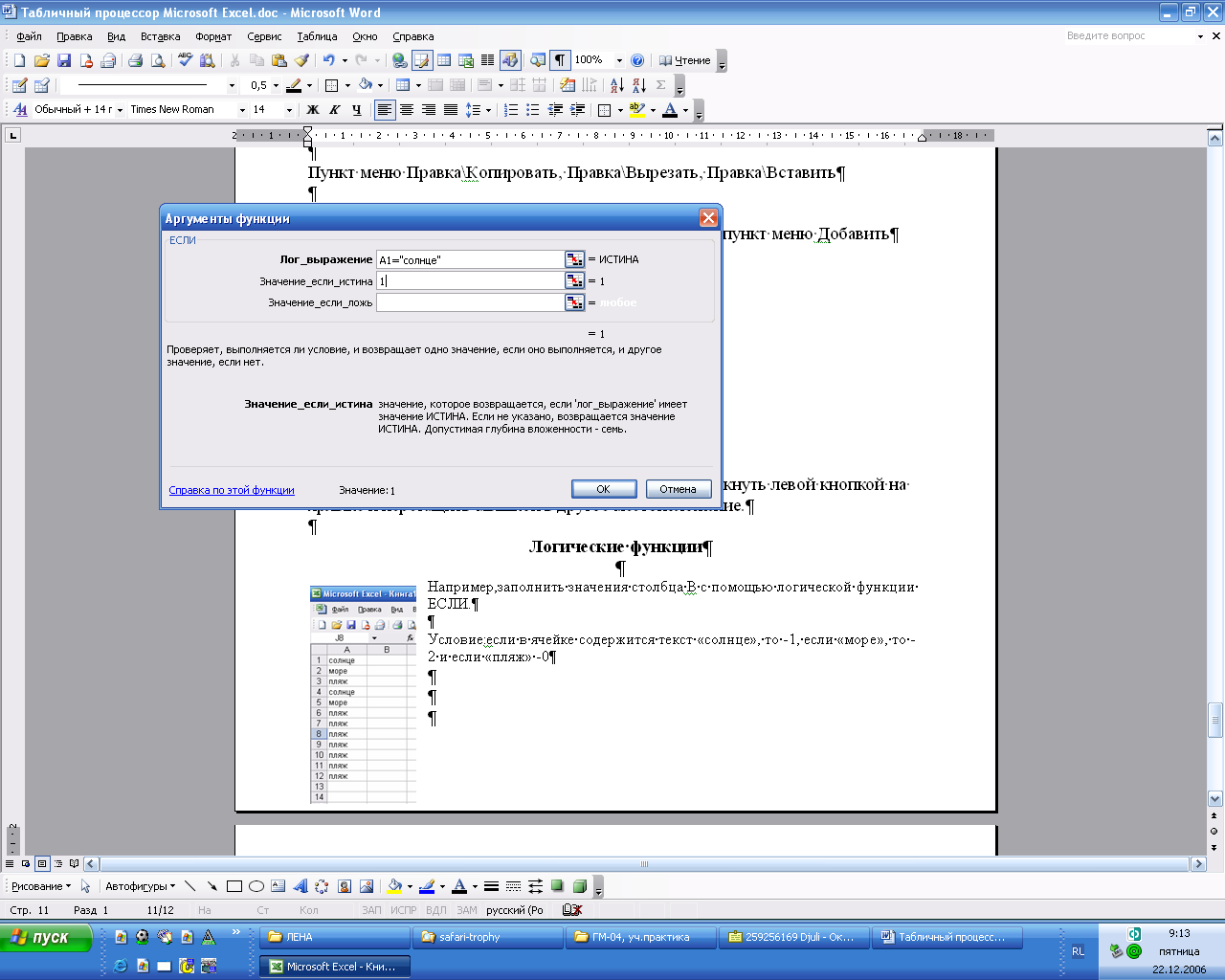1225x980 pixels.
Task: Draw a rectangle with the drawing toolbar
Action: click(x=234, y=886)
